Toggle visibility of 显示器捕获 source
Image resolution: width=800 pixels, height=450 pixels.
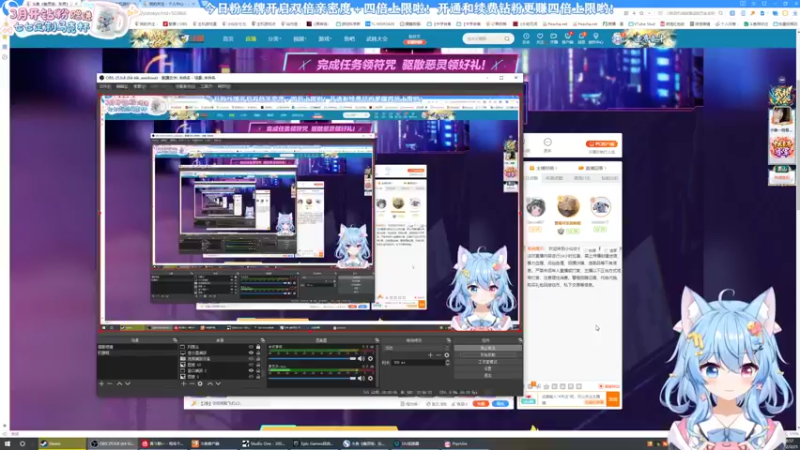coord(252,353)
